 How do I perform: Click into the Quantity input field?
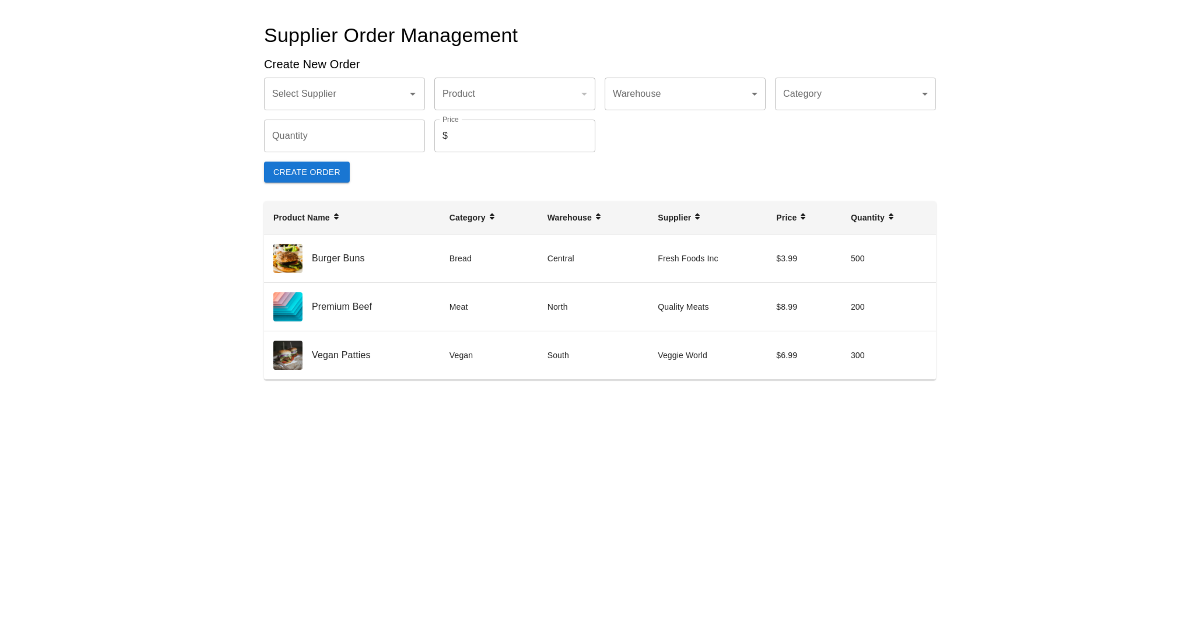click(x=344, y=136)
